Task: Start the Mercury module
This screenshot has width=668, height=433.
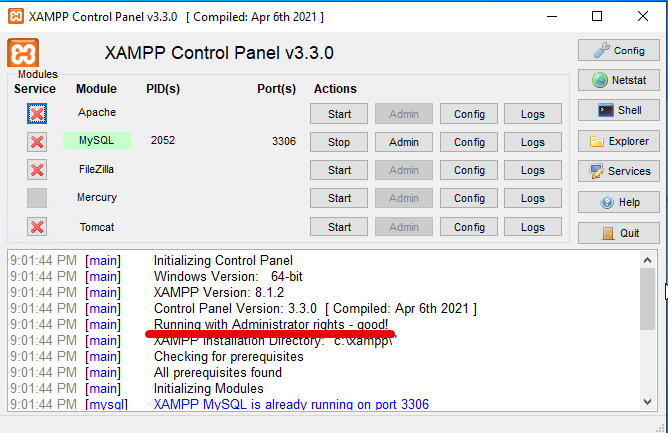Action: pyautogui.click(x=339, y=198)
